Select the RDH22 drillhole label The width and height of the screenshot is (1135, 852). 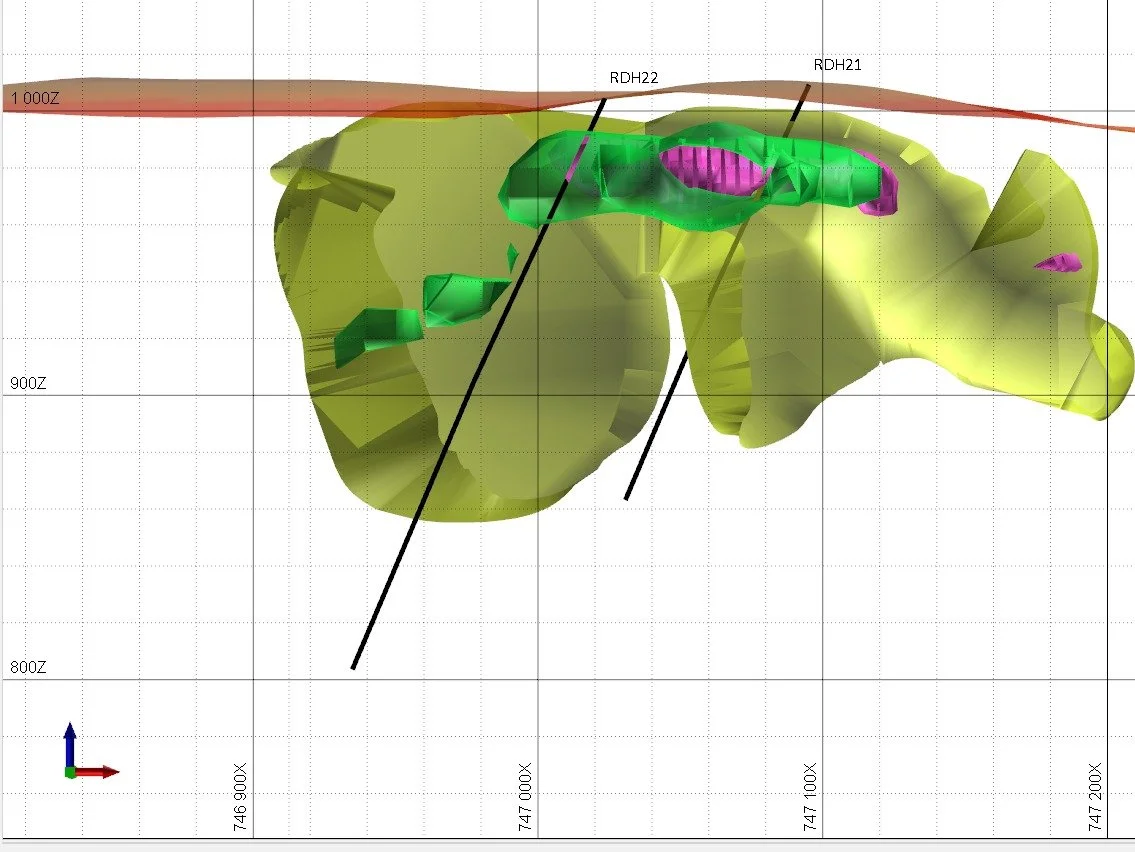click(633, 77)
